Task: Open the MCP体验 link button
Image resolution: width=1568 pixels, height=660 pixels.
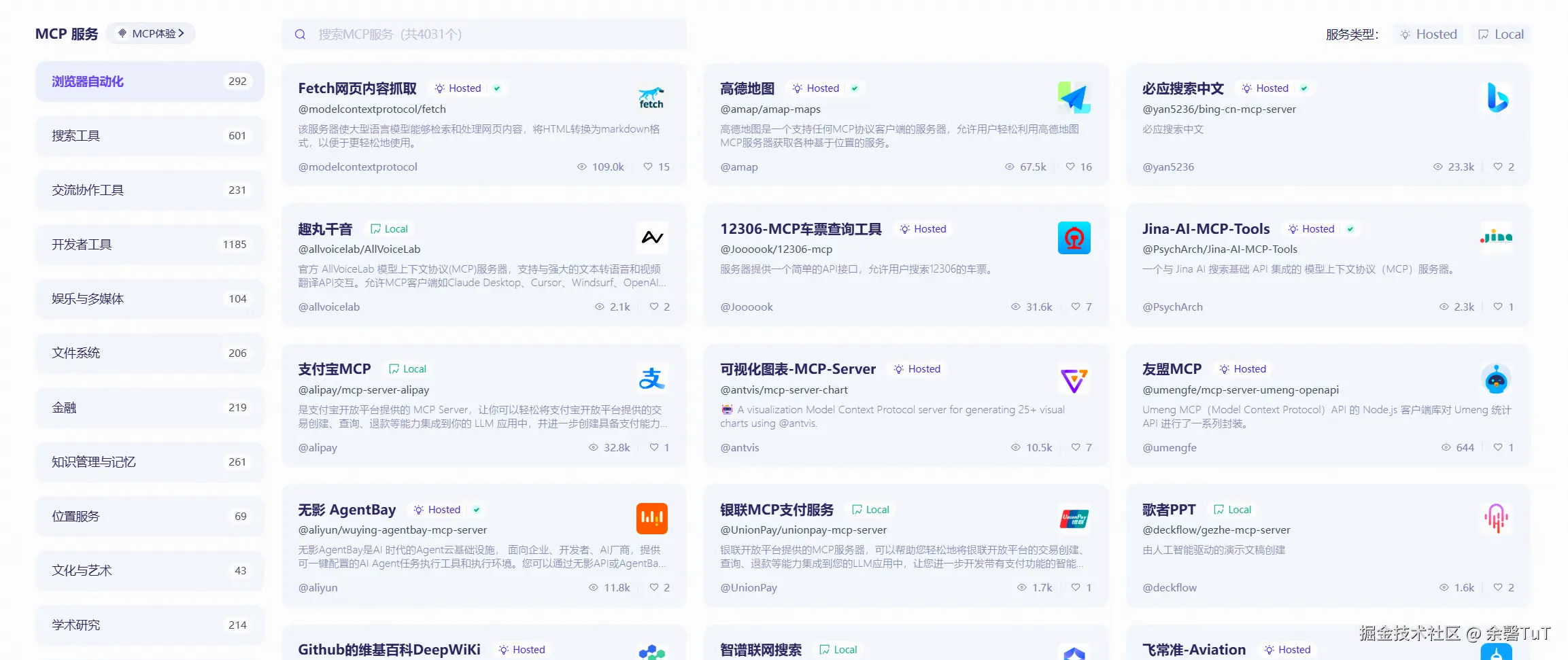Action: tap(151, 33)
